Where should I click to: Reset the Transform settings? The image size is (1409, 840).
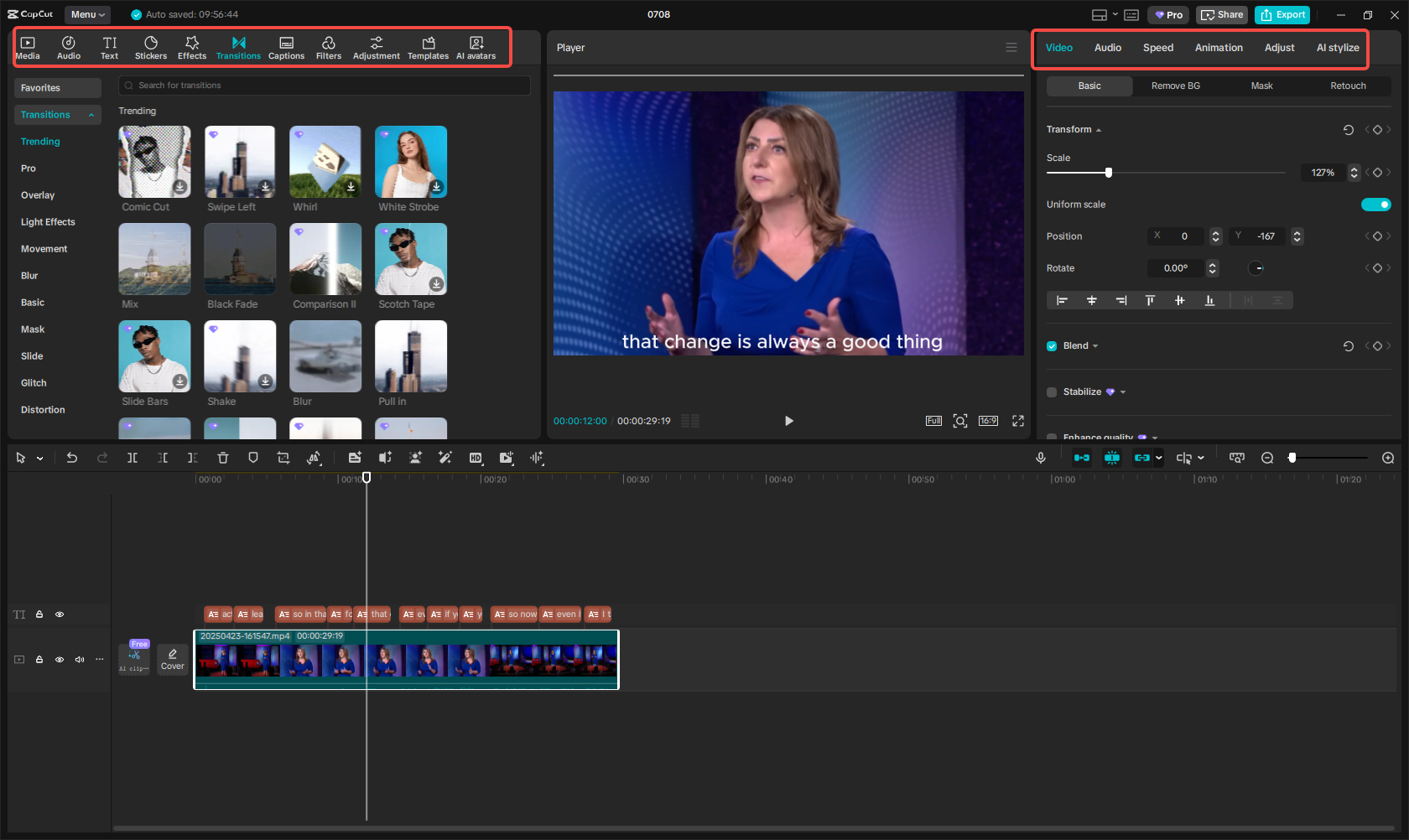point(1349,130)
